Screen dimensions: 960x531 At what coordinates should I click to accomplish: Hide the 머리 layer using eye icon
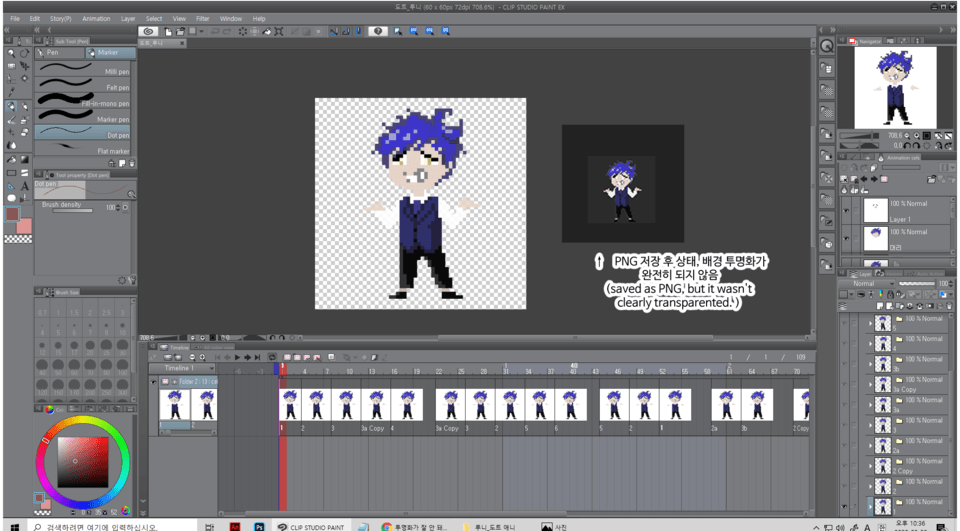pyautogui.click(x=846, y=238)
